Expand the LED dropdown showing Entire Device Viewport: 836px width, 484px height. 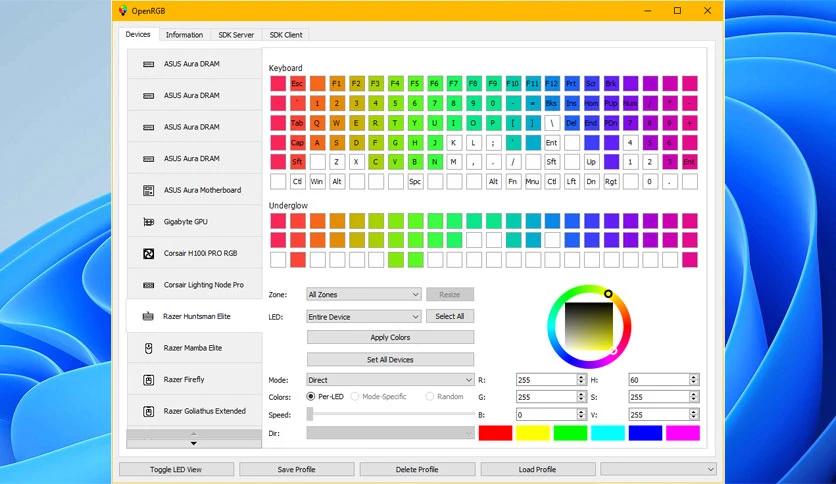(364, 317)
